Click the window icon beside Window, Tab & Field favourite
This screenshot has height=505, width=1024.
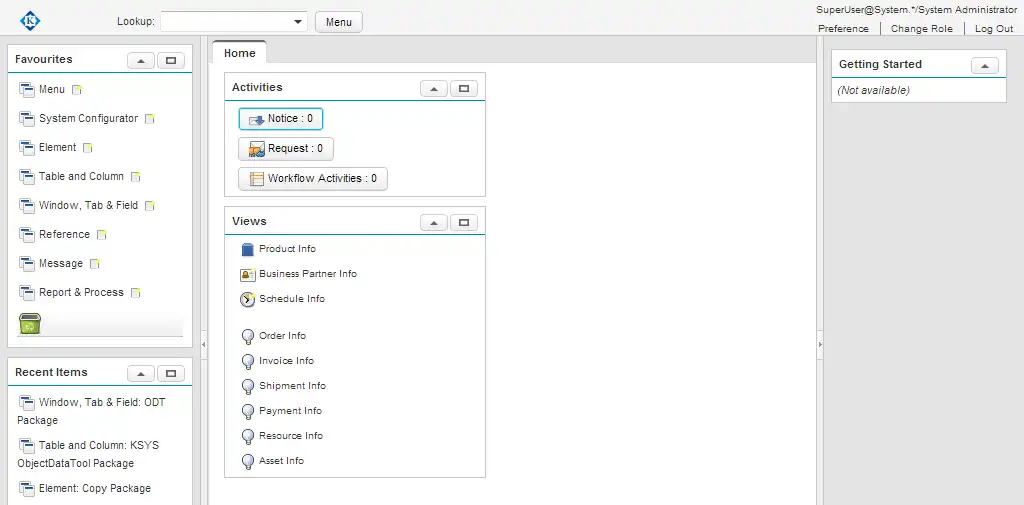pos(27,206)
